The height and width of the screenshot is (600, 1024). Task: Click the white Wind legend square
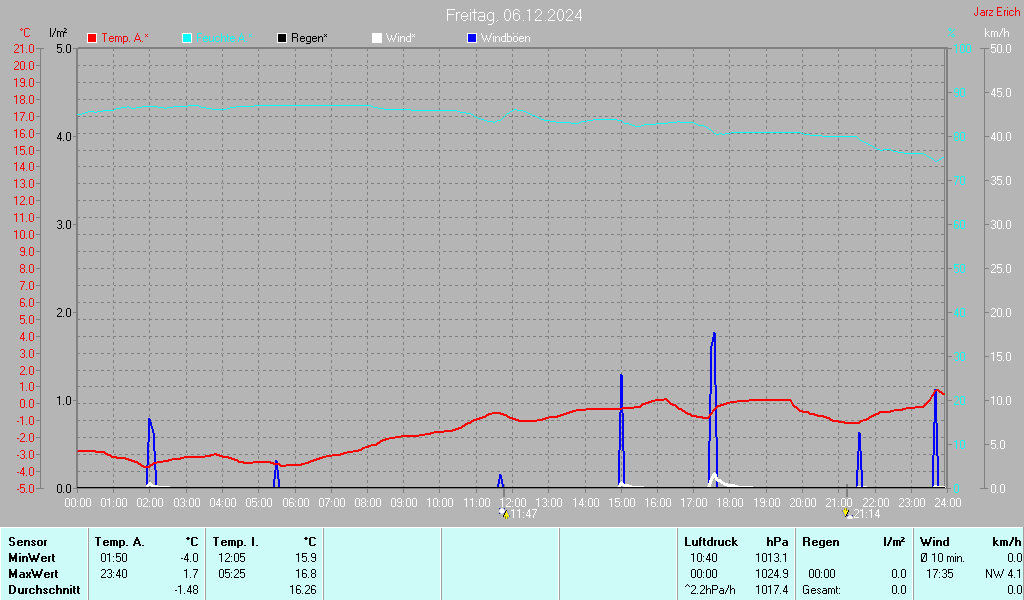[x=376, y=38]
